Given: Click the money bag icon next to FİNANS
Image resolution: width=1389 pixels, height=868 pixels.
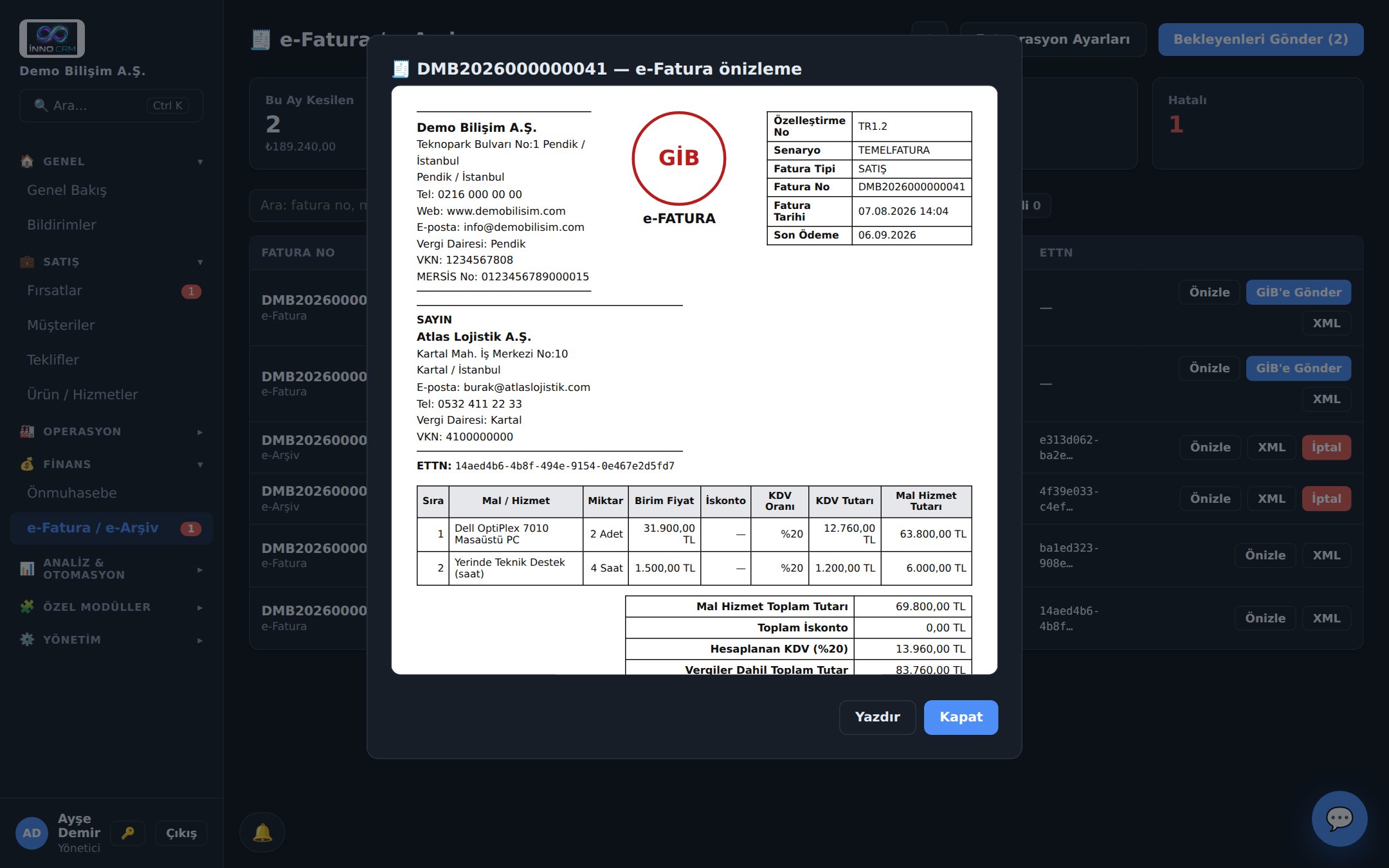Looking at the screenshot, I should pos(27,464).
